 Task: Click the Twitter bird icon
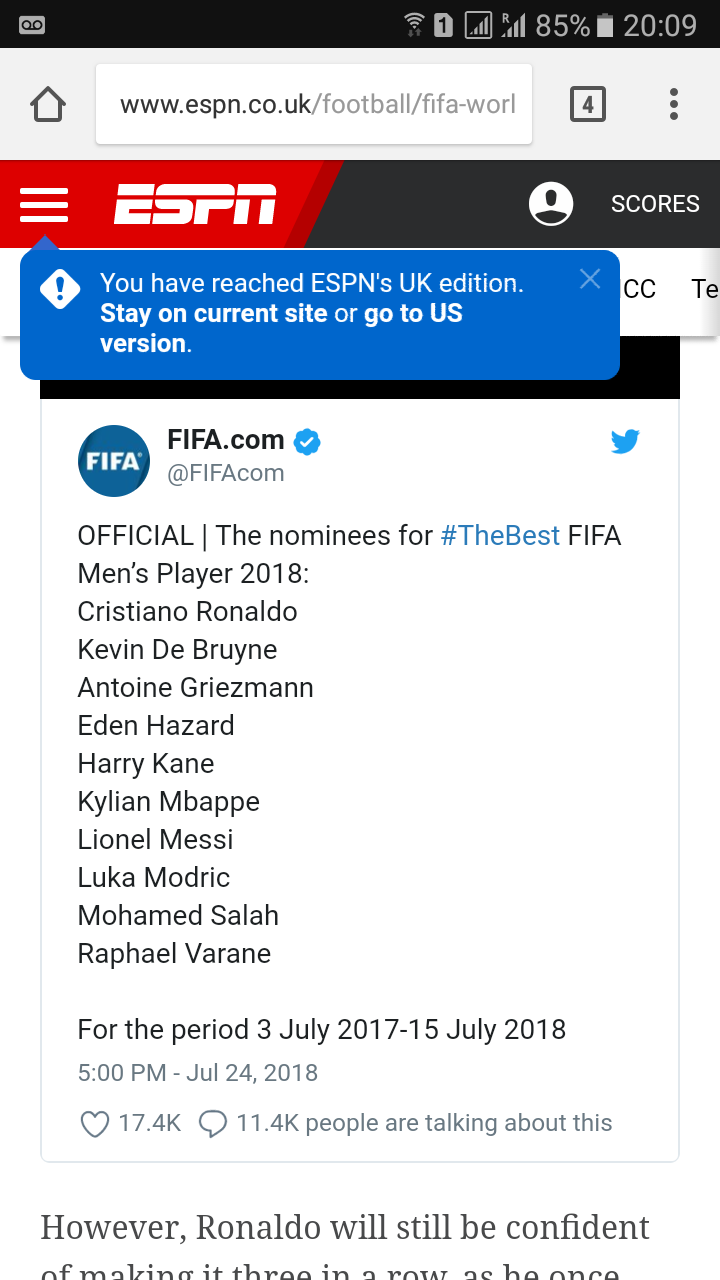coord(625,441)
